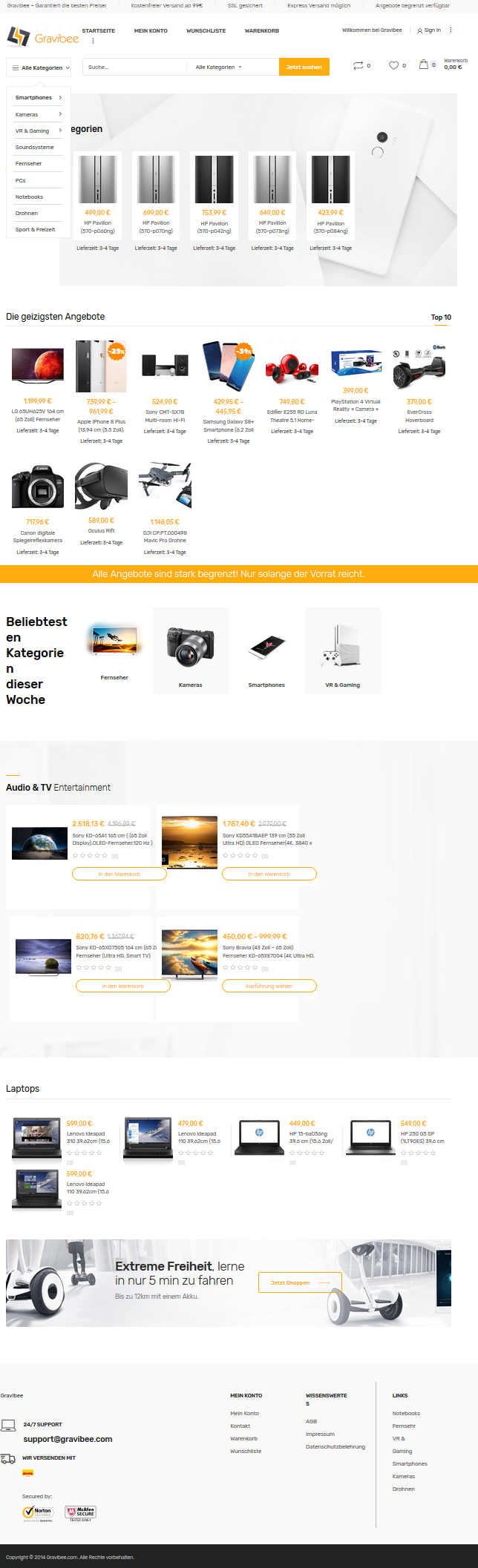Screen dimensions: 478x1568
Task: Select Sport & Freizeit category
Action: pos(36,229)
